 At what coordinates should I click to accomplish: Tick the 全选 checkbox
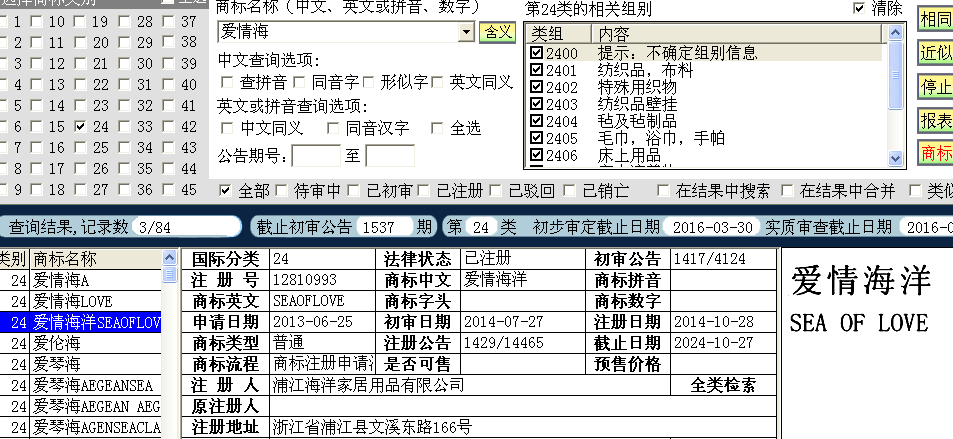[x=437, y=128]
